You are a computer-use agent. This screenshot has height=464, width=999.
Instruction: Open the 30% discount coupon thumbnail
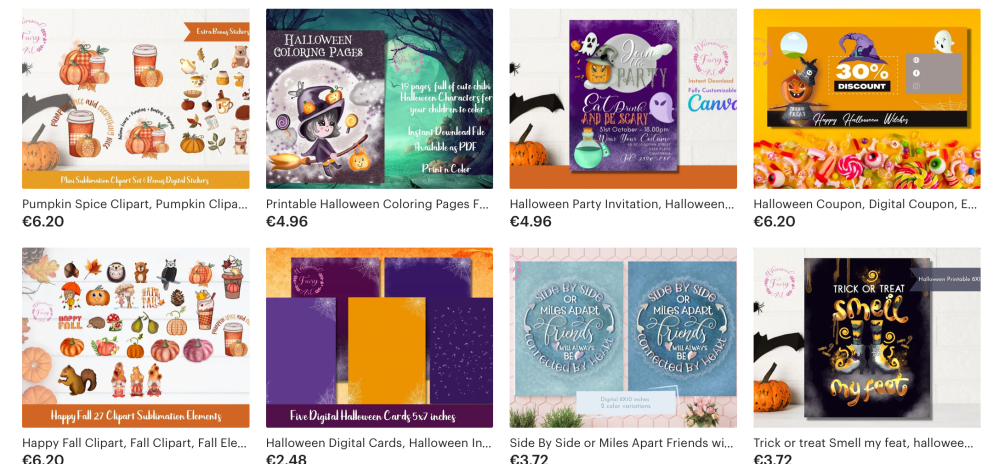[x=866, y=99]
